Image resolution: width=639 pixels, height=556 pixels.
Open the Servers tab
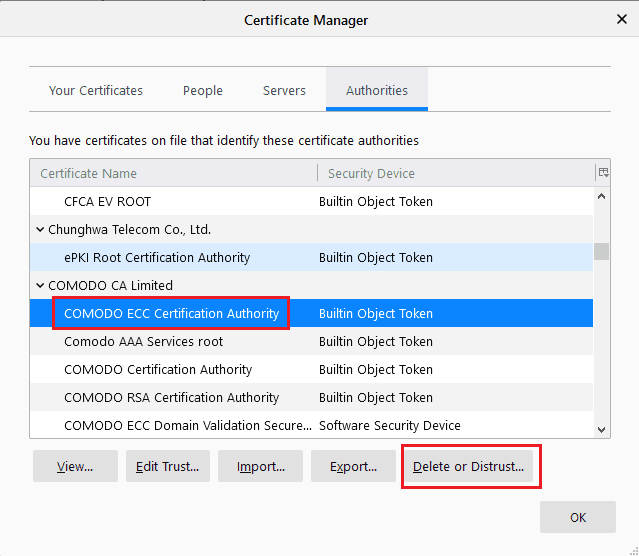[284, 90]
